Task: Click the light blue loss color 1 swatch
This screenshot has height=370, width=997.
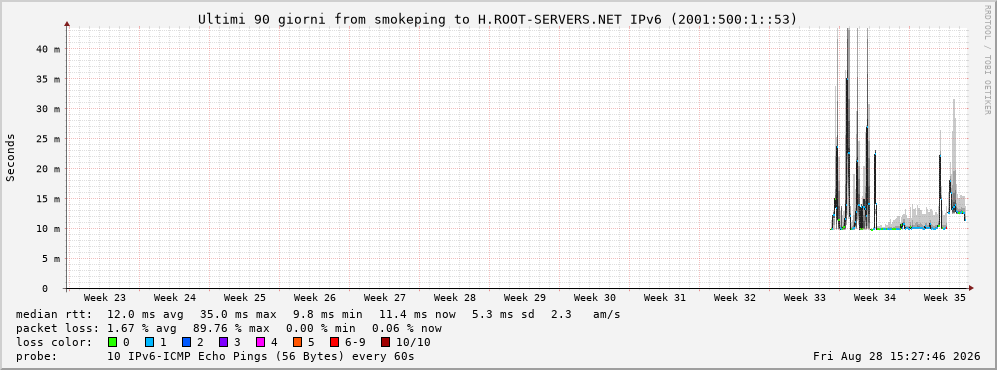Action: pos(149,342)
